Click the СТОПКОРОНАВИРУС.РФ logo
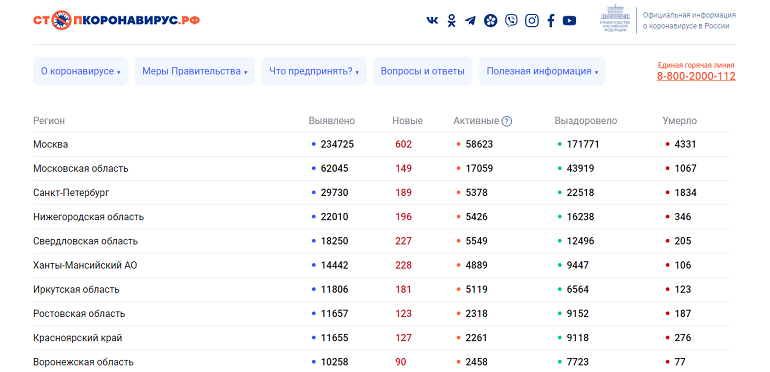This screenshot has height=372, width=770. 116,20
